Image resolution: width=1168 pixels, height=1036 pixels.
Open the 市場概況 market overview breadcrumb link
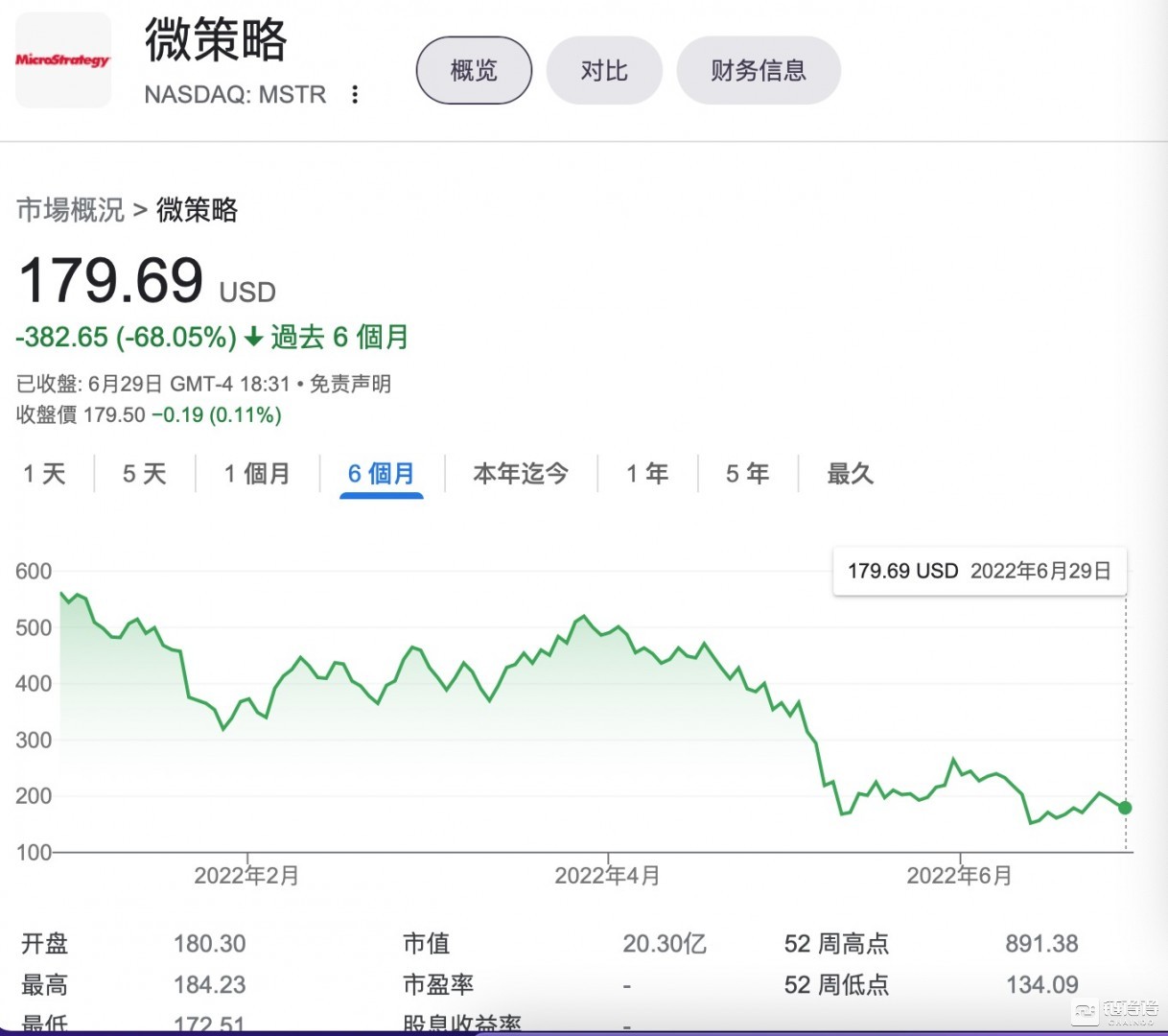point(69,211)
